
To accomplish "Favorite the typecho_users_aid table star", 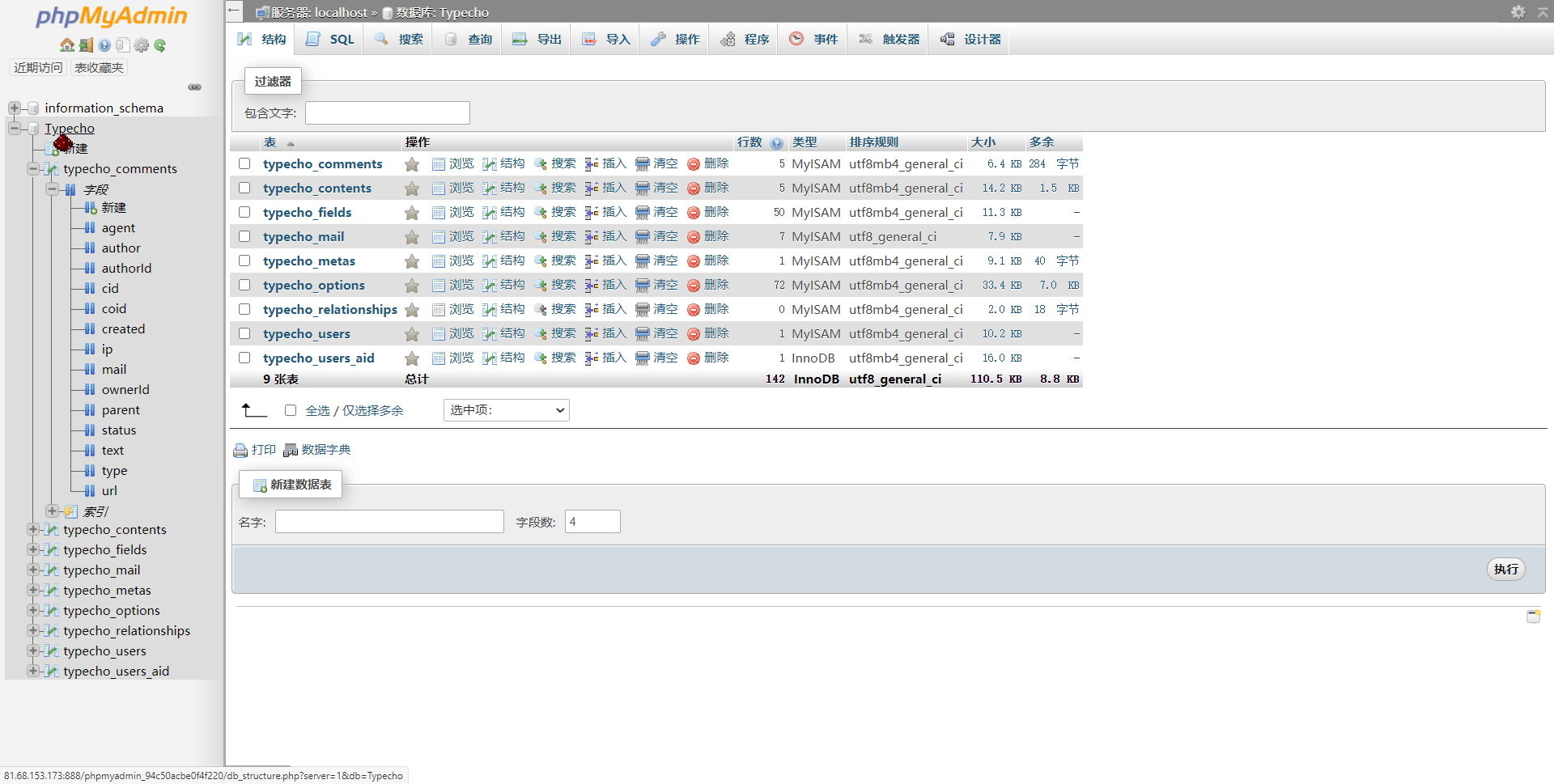I will pyautogui.click(x=412, y=358).
